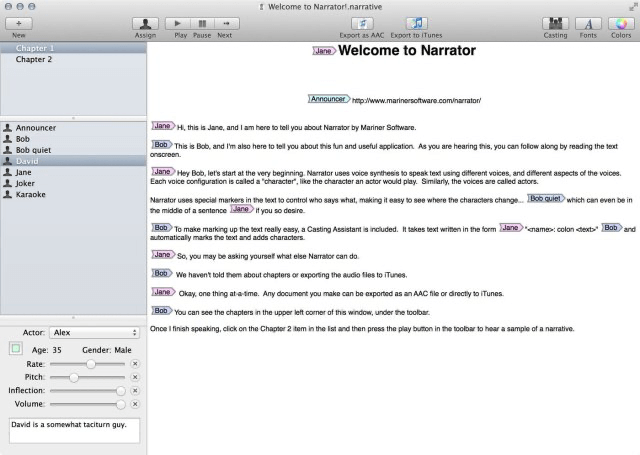640x455 pixels.
Task: Click the document icon in title bar
Action: (x=262, y=7)
